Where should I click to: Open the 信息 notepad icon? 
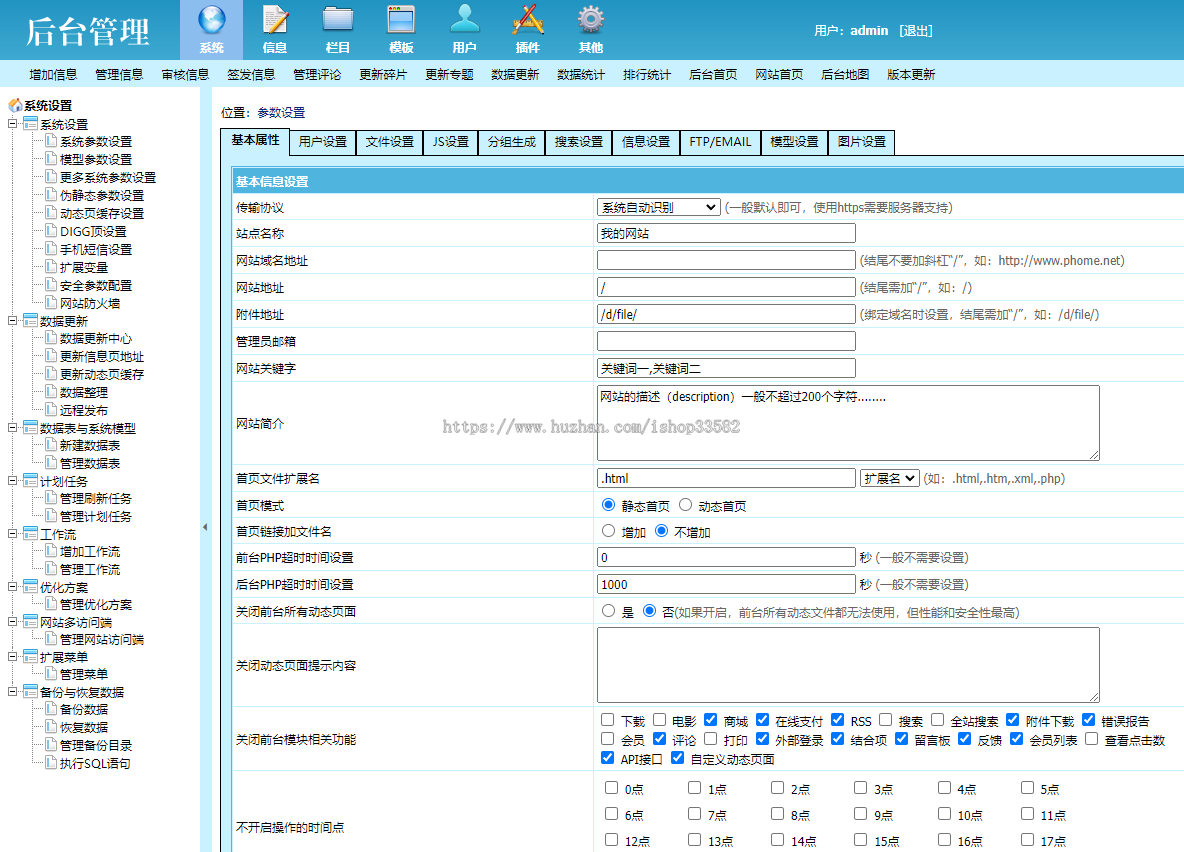coord(275,20)
